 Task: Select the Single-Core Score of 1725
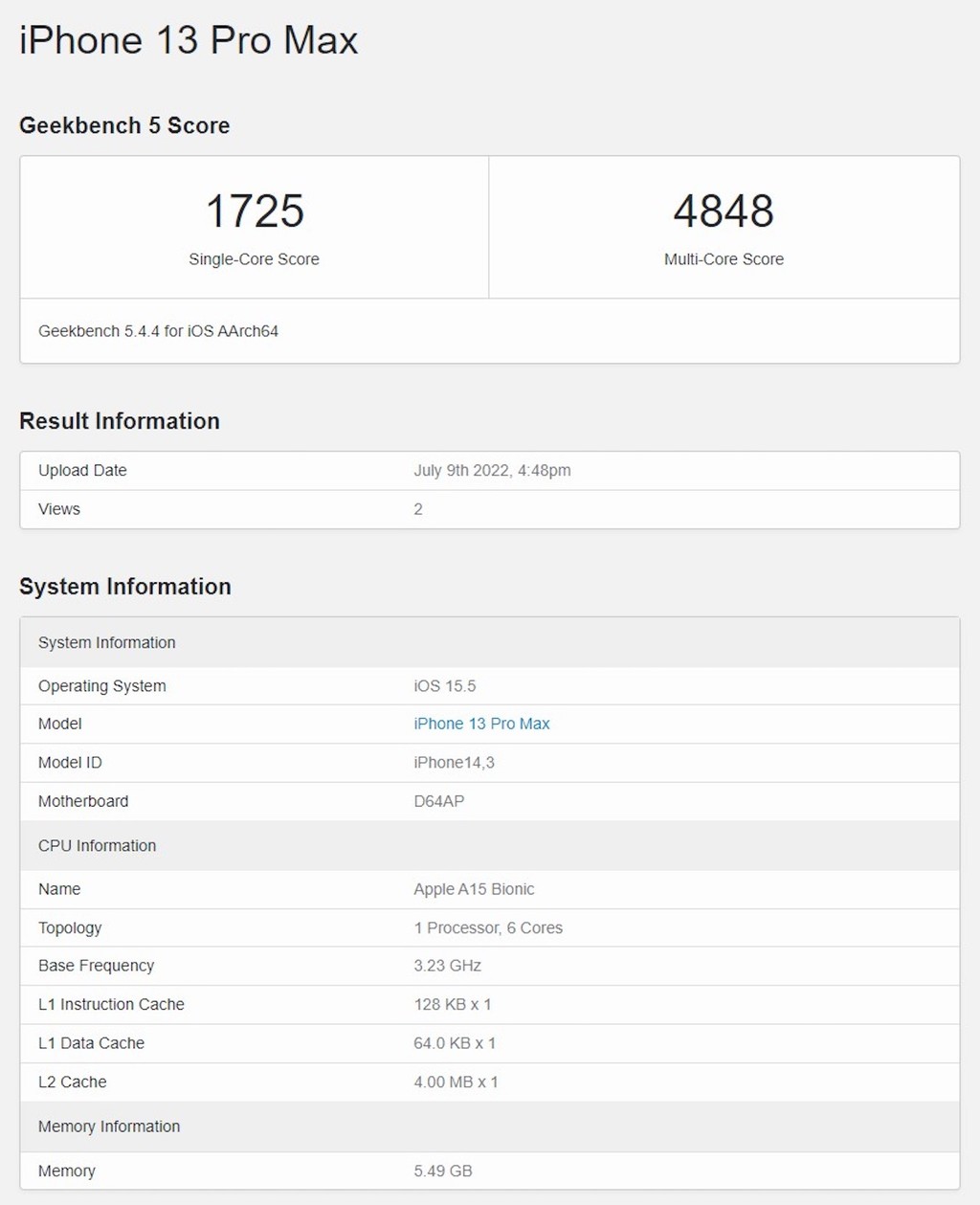point(254,212)
